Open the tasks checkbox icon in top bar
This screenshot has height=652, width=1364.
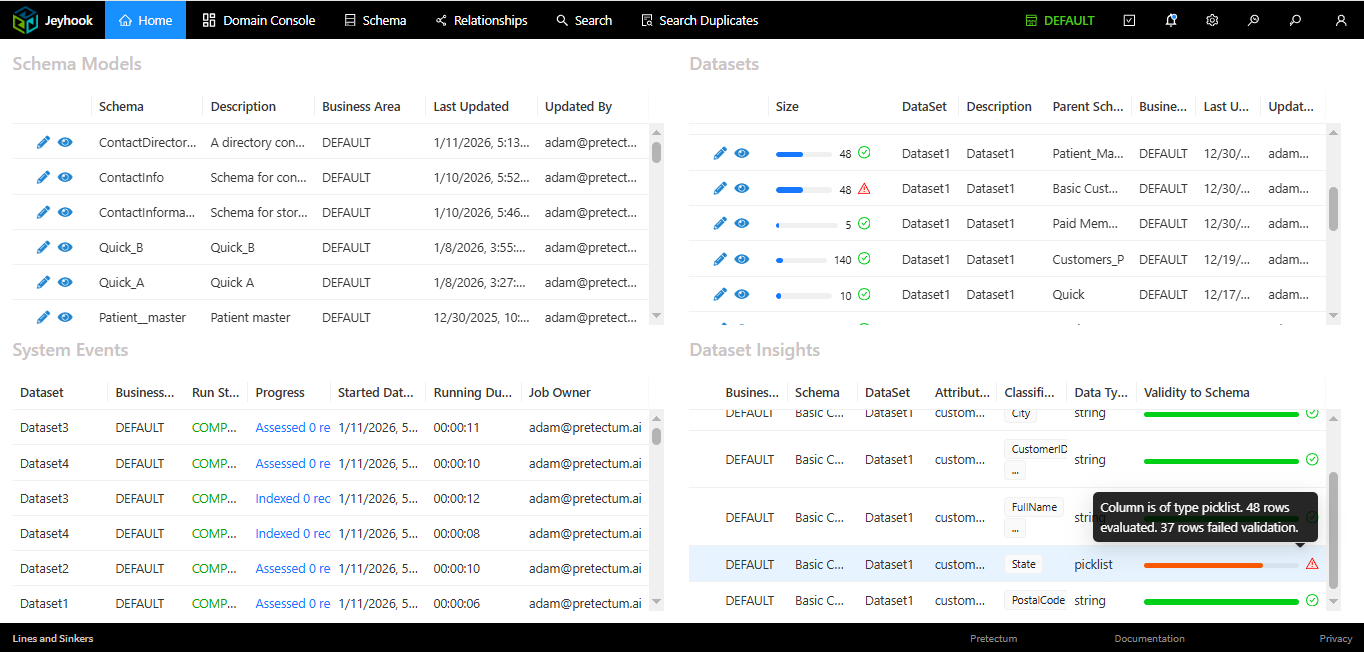(x=1129, y=19)
